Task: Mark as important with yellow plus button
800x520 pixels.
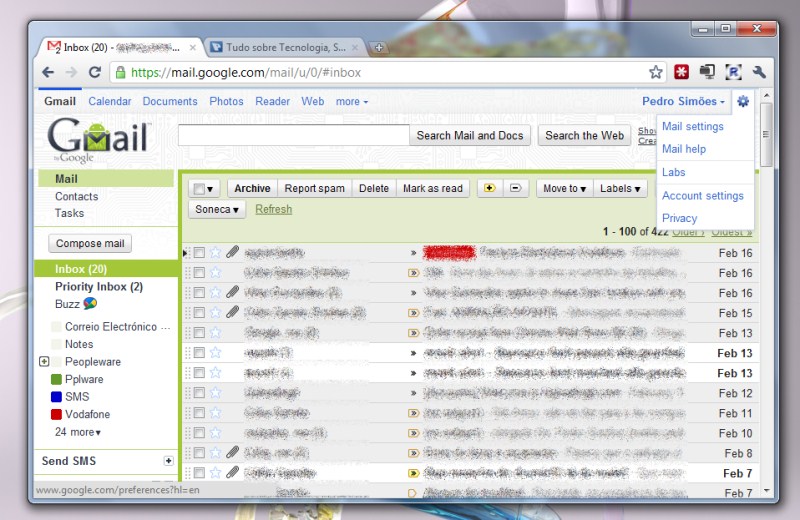Action: point(489,188)
